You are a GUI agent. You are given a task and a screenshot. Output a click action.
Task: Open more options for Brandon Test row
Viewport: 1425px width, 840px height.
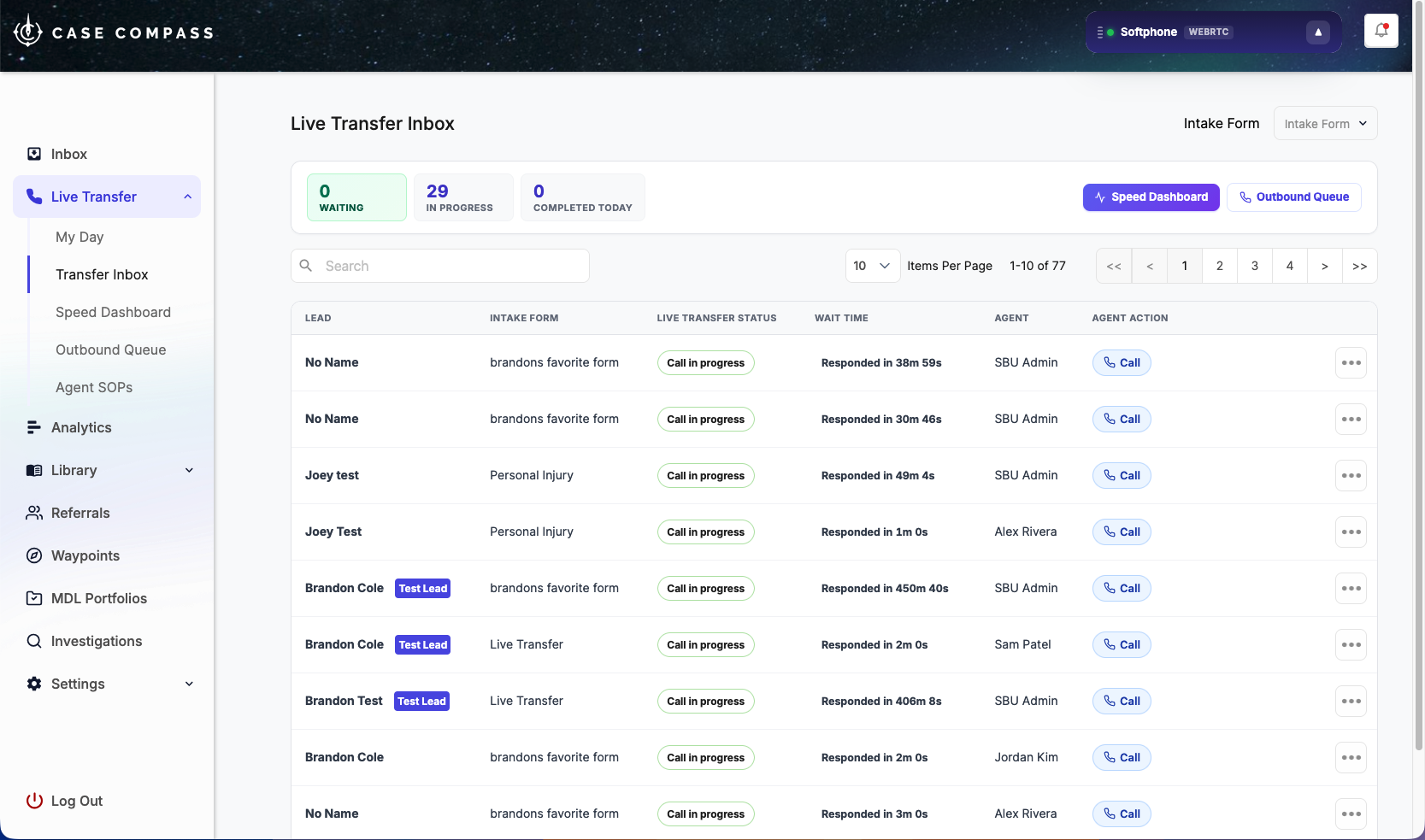click(1351, 701)
